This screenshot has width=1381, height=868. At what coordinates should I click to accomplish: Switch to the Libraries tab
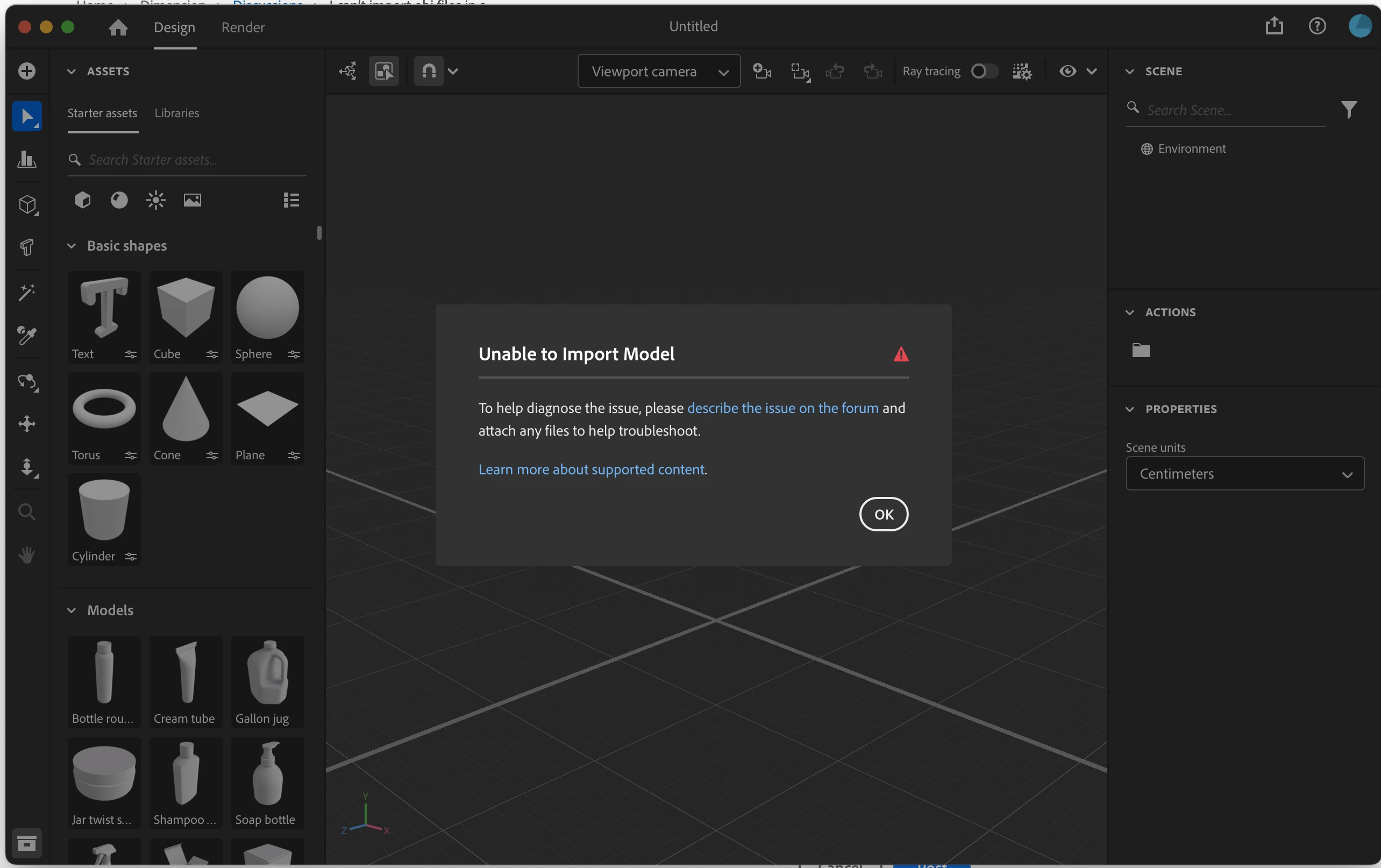(x=176, y=113)
